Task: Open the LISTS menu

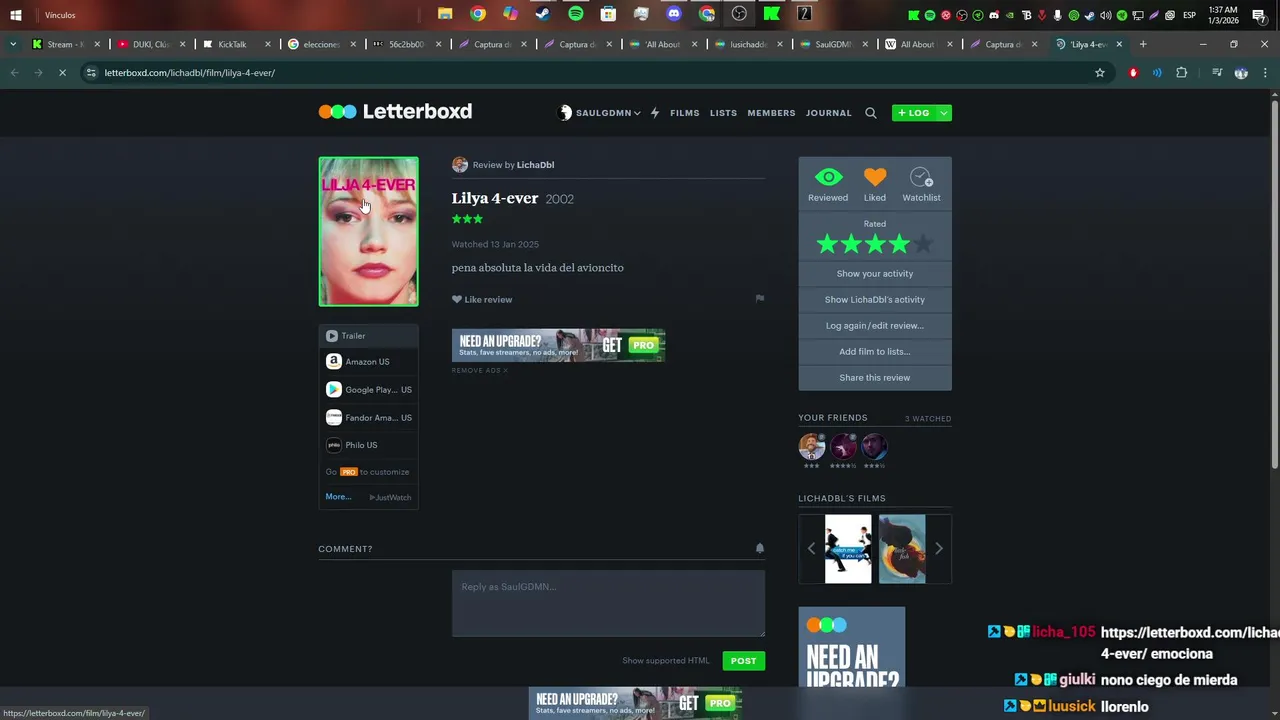Action: pyautogui.click(x=723, y=113)
